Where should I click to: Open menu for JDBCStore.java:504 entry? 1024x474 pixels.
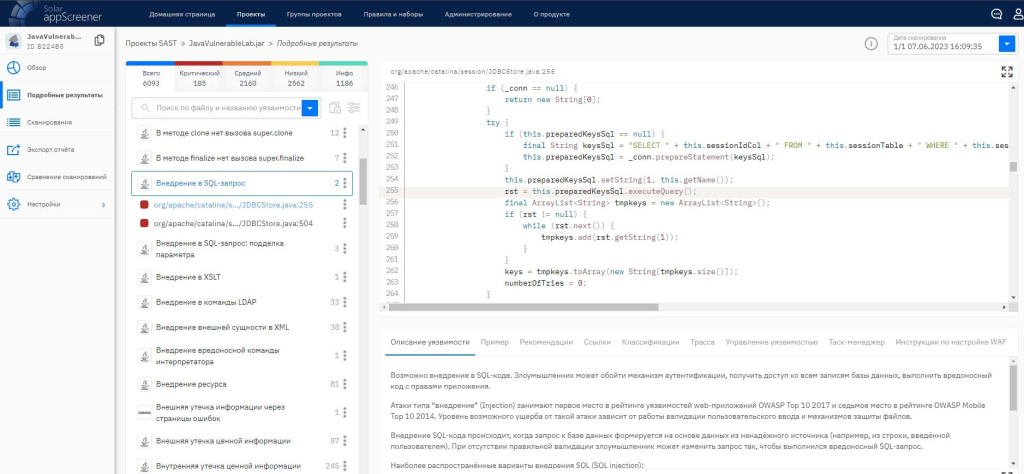pos(345,223)
